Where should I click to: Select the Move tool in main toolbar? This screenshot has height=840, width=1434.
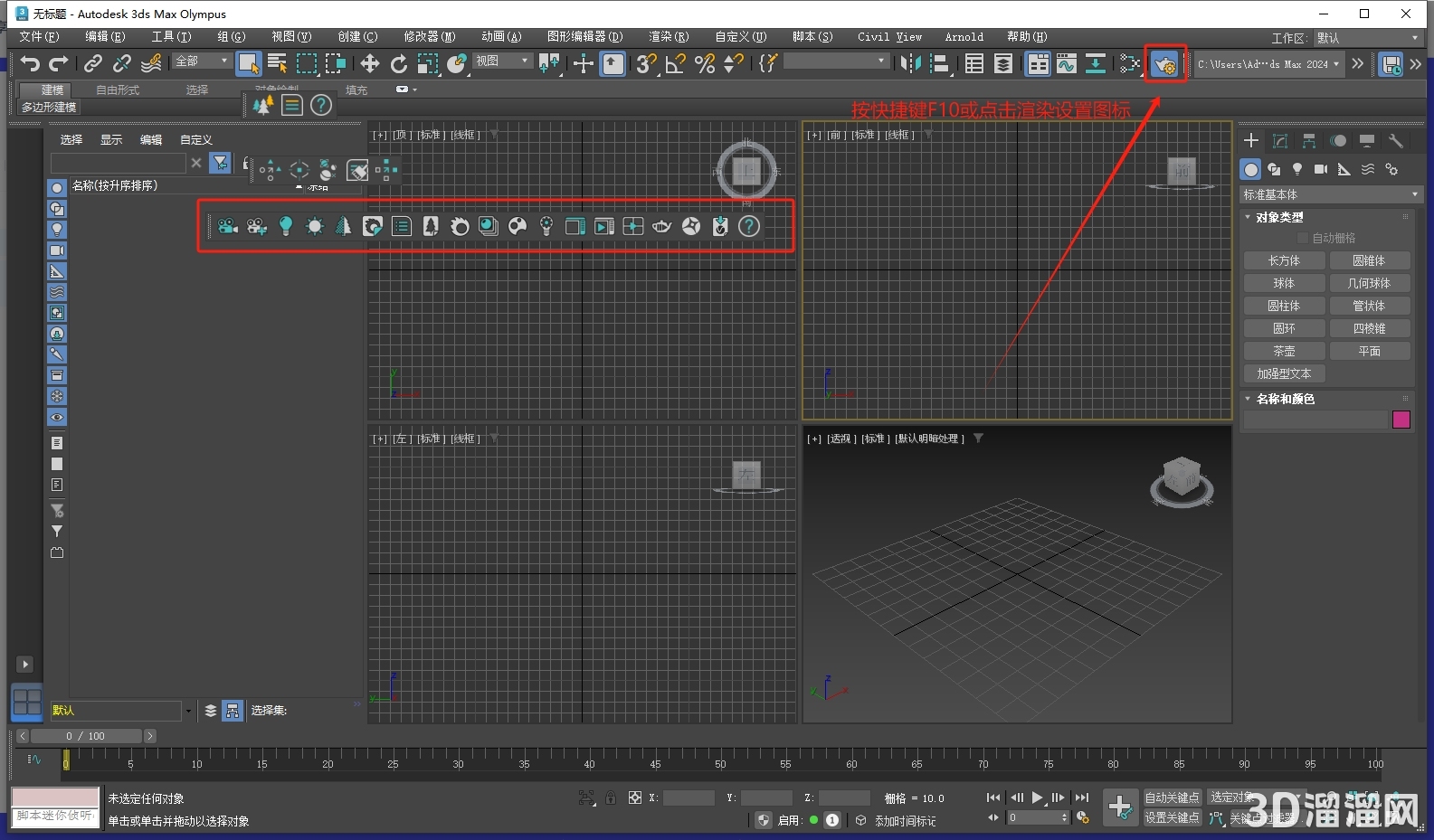[369, 63]
